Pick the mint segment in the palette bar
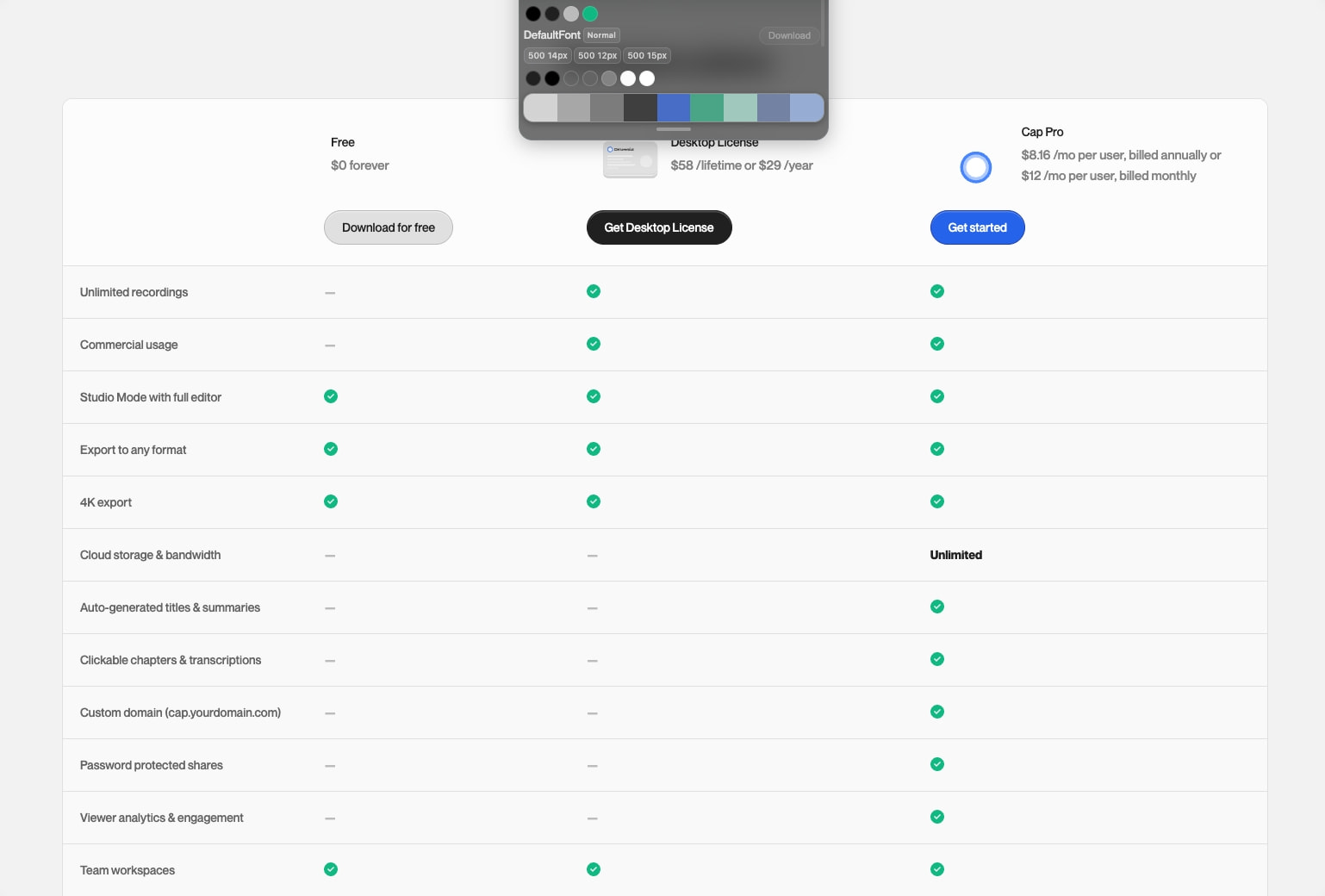Image resolution: width=1325 pixels, height=896 pixels. tap(740, 108)
